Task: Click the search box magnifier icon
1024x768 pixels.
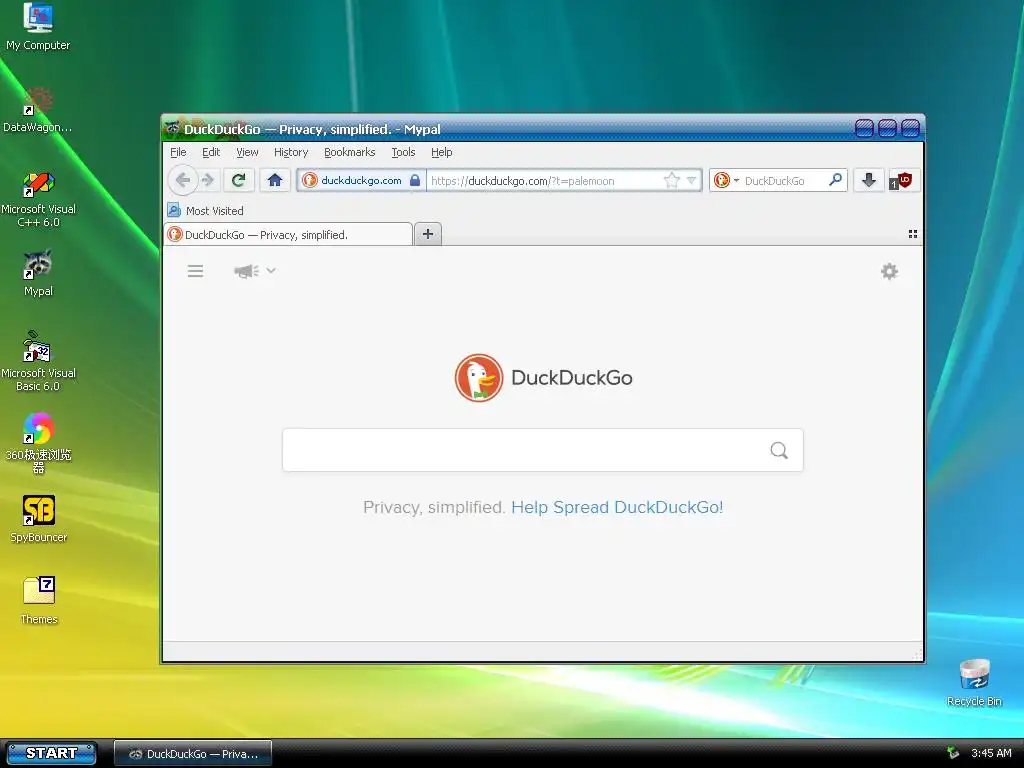Action: point(835,180)
